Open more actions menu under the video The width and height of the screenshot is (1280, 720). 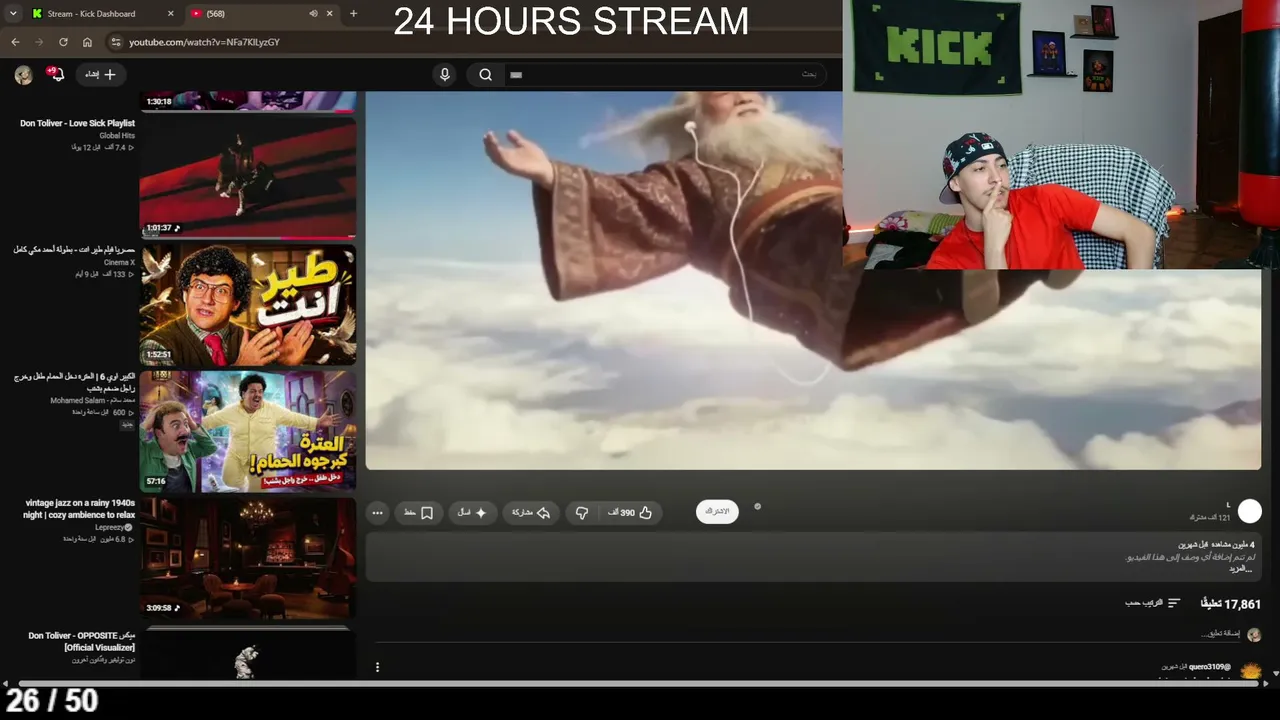(377, 513)
